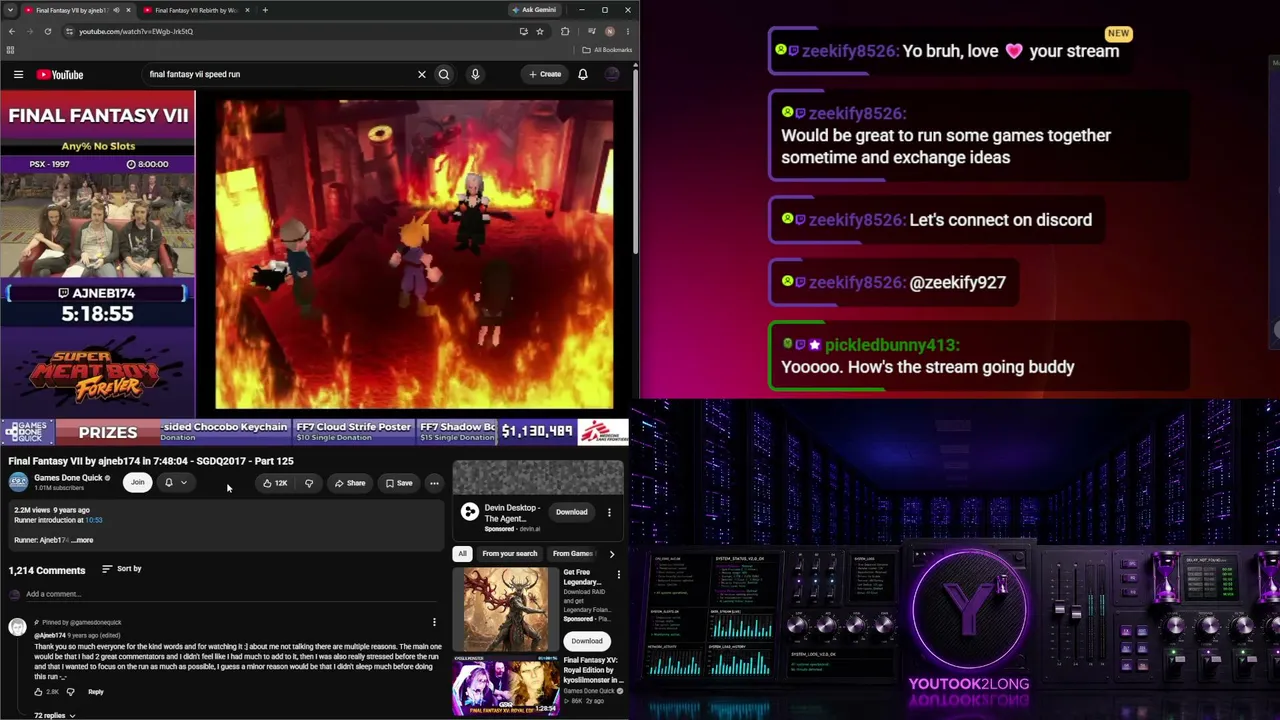
Task: Bookmark this page with the star
Action: pos(540,31)
